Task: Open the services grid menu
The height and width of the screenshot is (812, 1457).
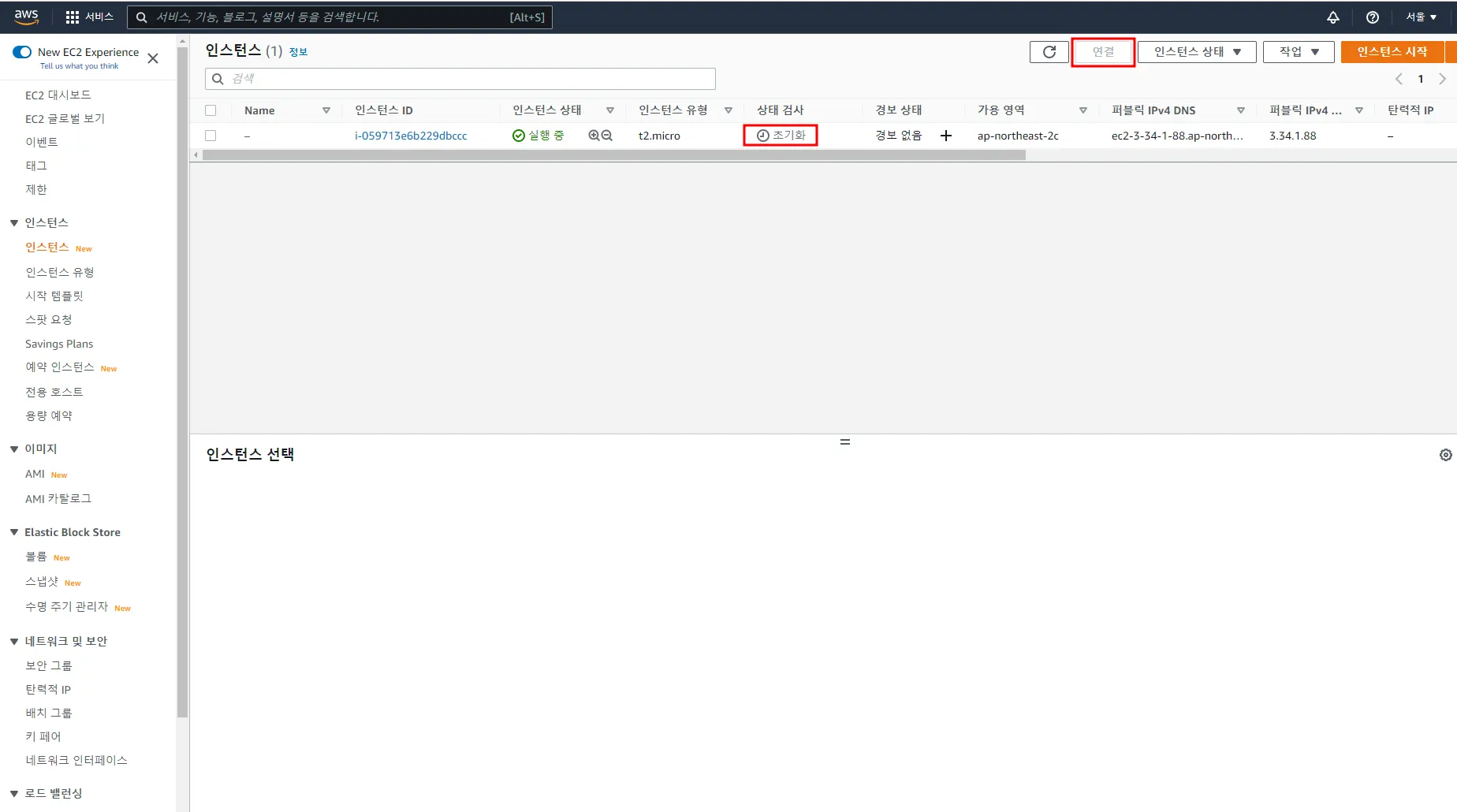Action: pyautogui.click(x=73, y=17)
